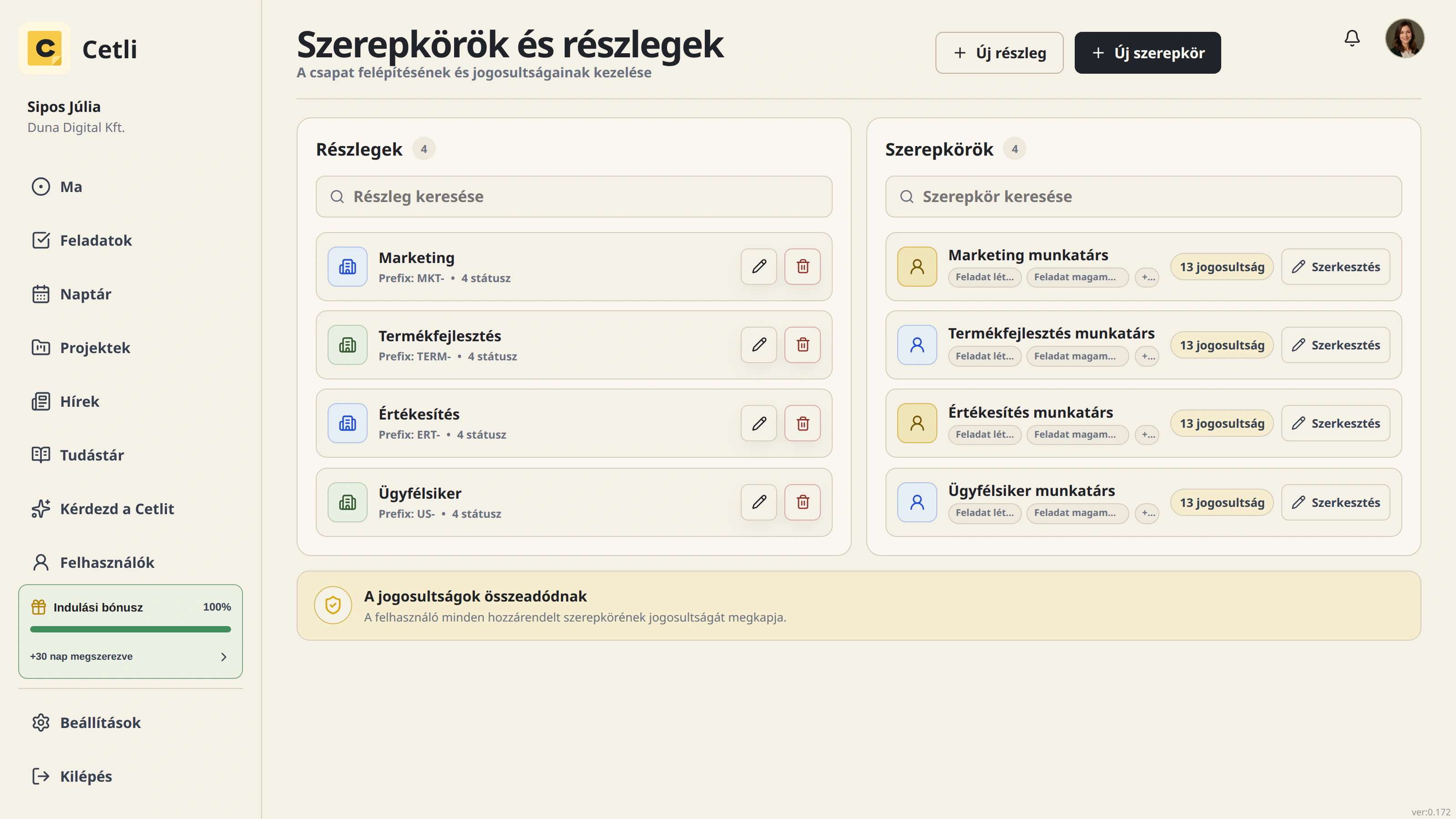Click 'Feladat lét...' tag under Értékesítés munkatárs
Screen dimensions: 1456x819
(x=985, y=435)
